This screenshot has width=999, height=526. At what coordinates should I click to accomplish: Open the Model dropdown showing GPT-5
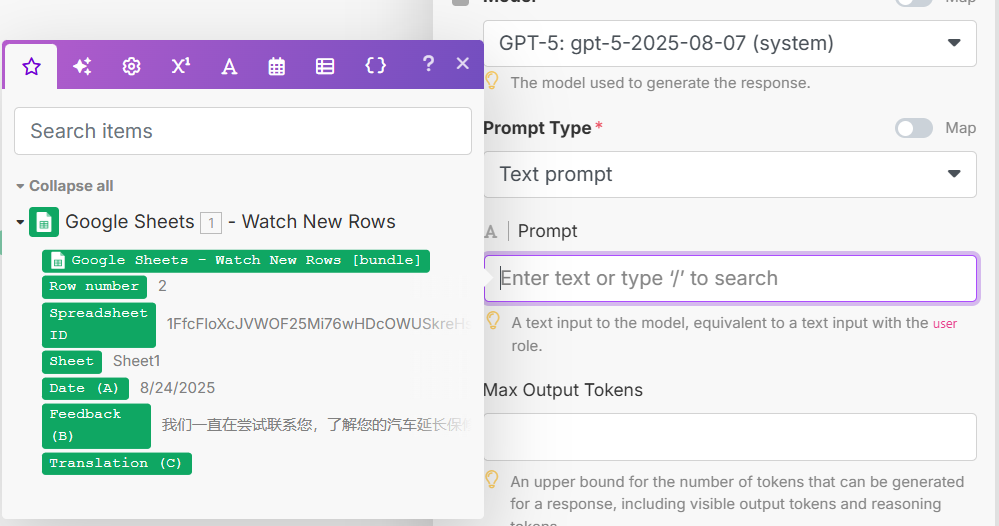(x=729, y=43)
